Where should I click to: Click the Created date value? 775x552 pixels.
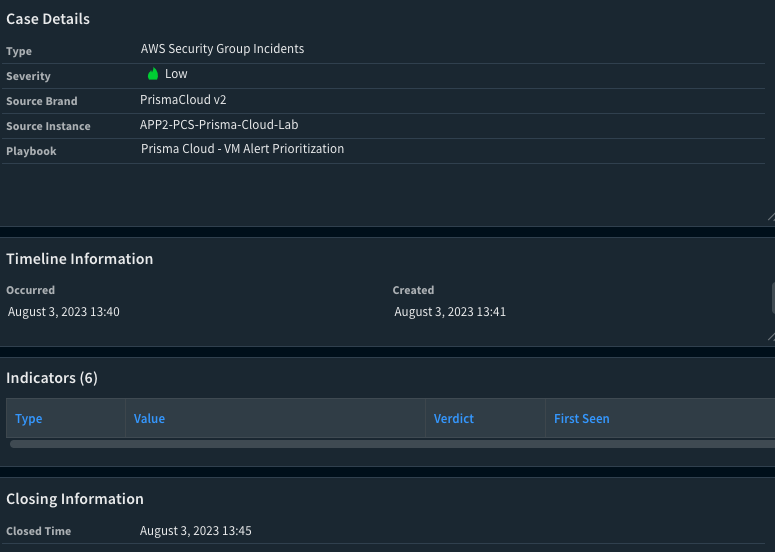[450, 311]
